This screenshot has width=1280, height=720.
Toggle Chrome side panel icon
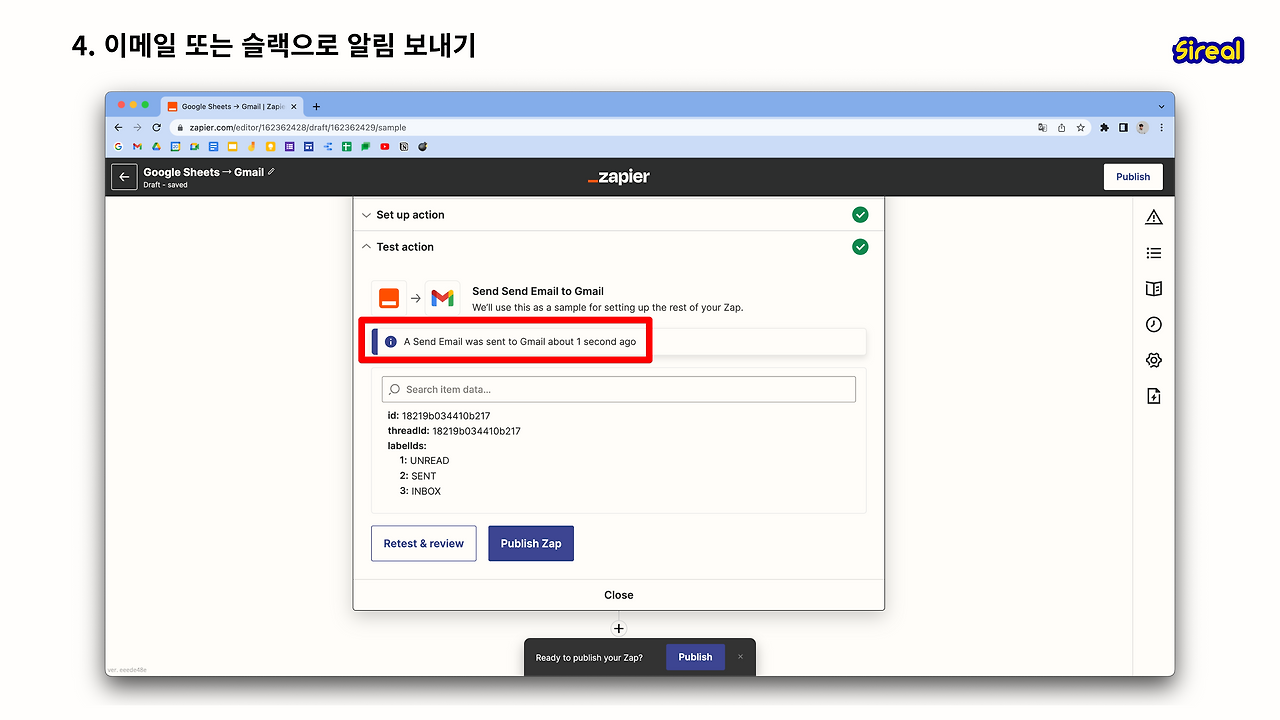pyautogui.click(x=1123, y=128)
